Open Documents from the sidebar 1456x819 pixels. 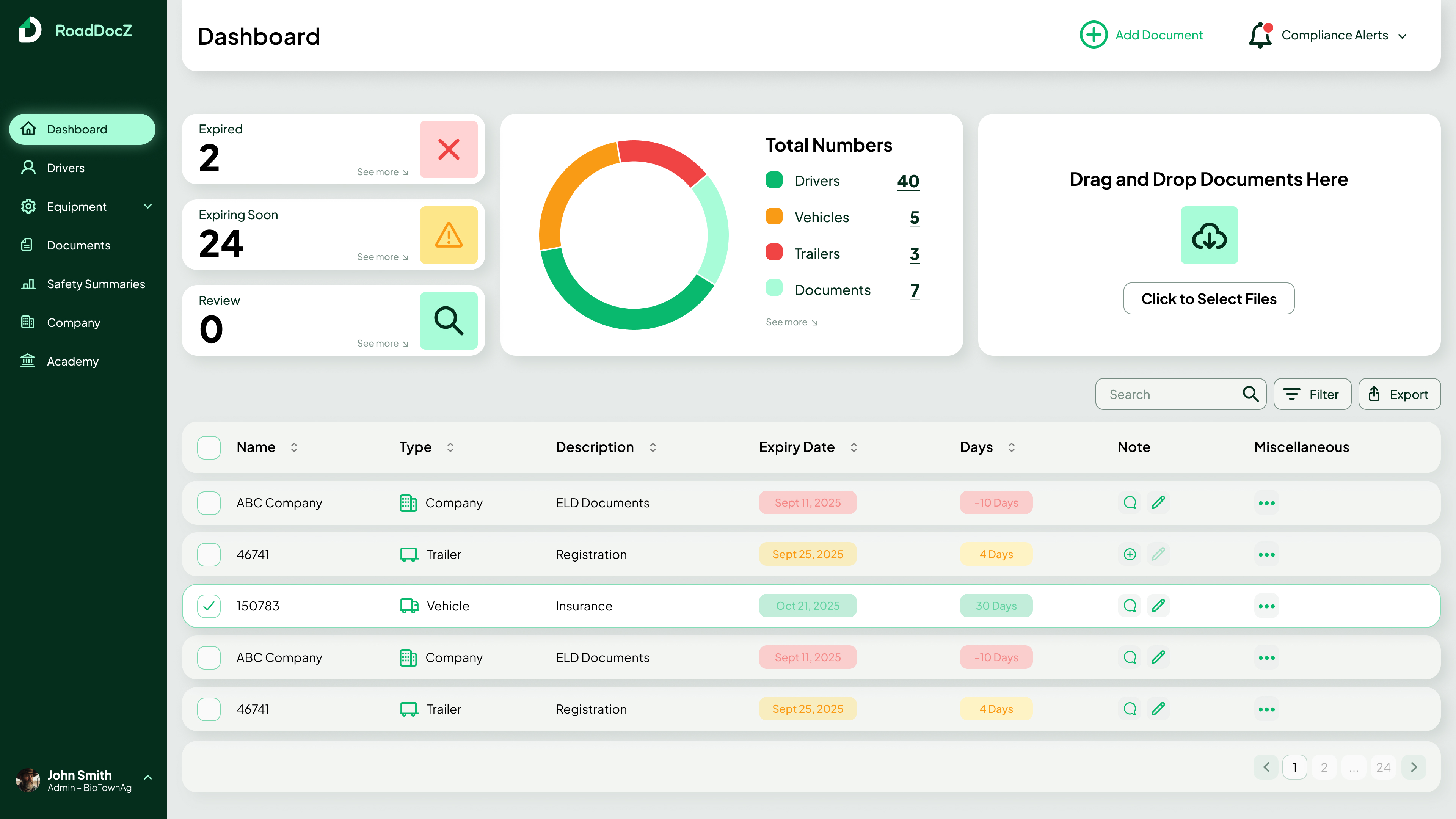click(78, 245)
